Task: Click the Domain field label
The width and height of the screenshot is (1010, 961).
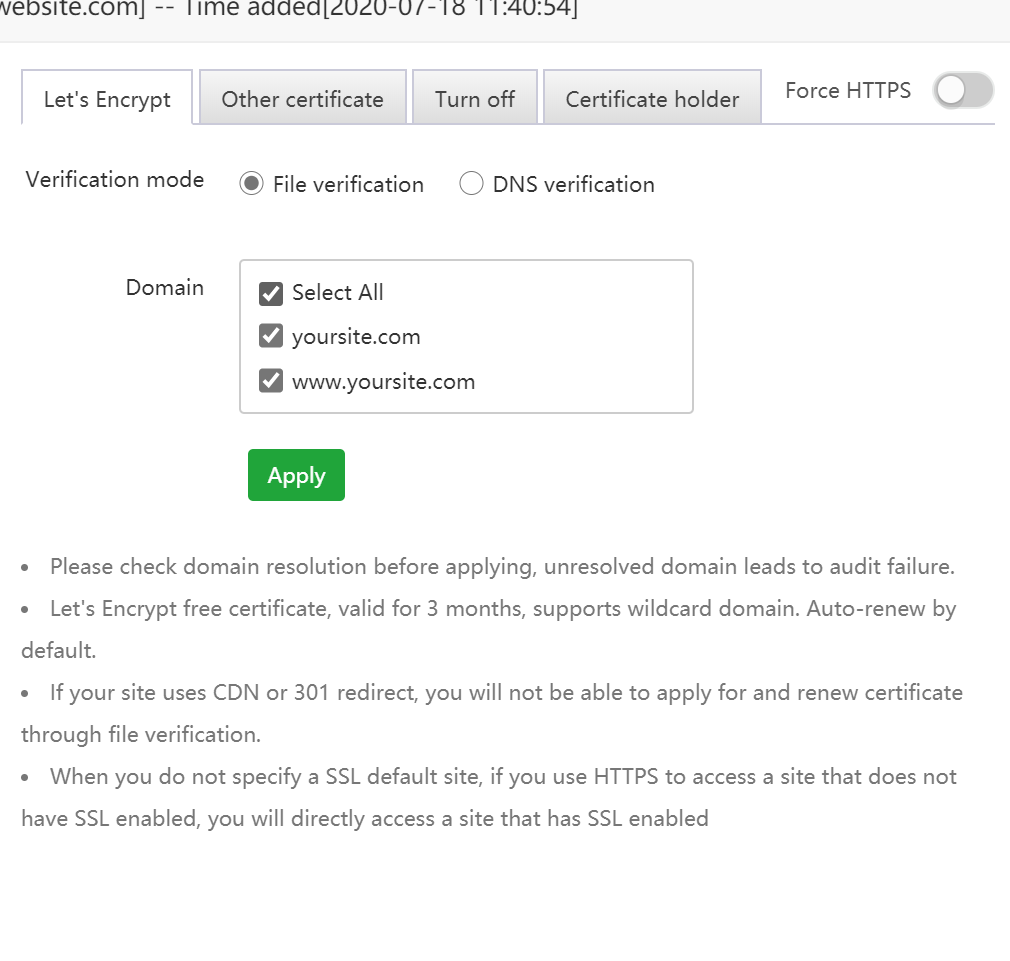Action: point(165,288)
